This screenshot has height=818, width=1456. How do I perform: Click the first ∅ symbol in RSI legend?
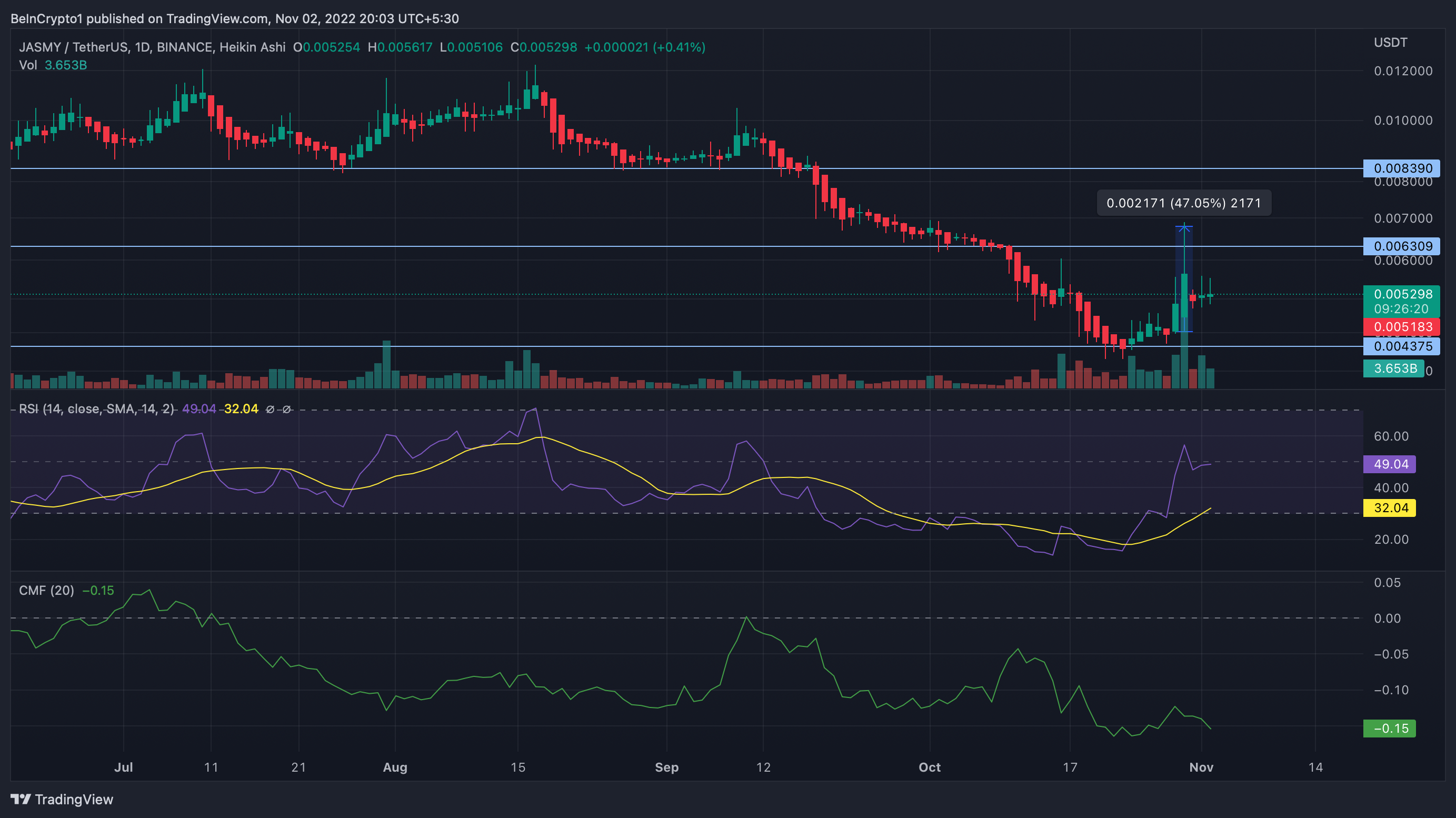(x=270, y=408)
